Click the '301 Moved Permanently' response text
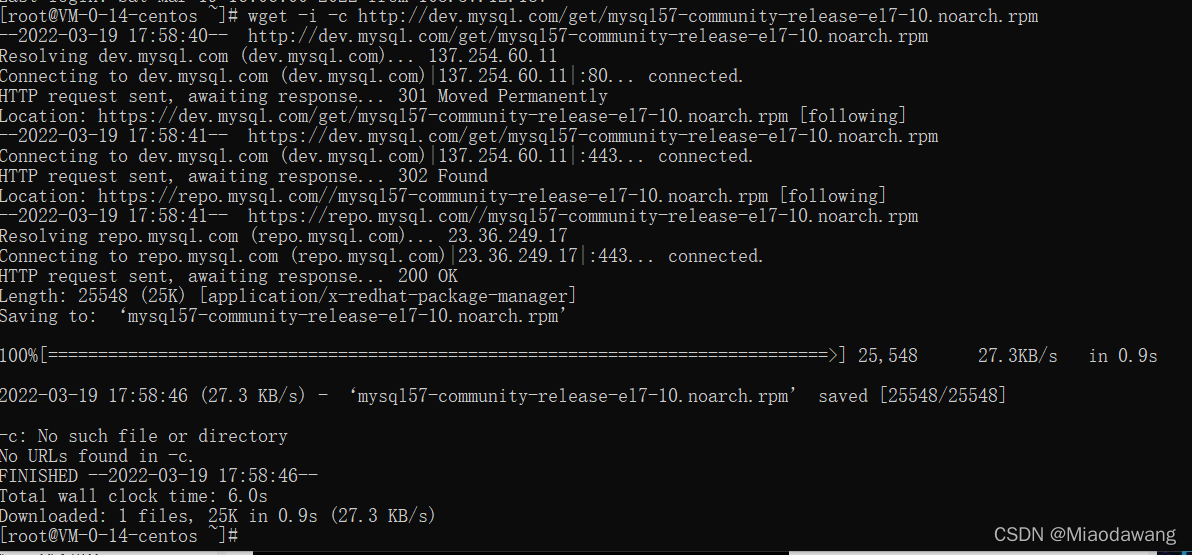The width and height of the screenshot is (1192, 555). (x=522, y=96)
